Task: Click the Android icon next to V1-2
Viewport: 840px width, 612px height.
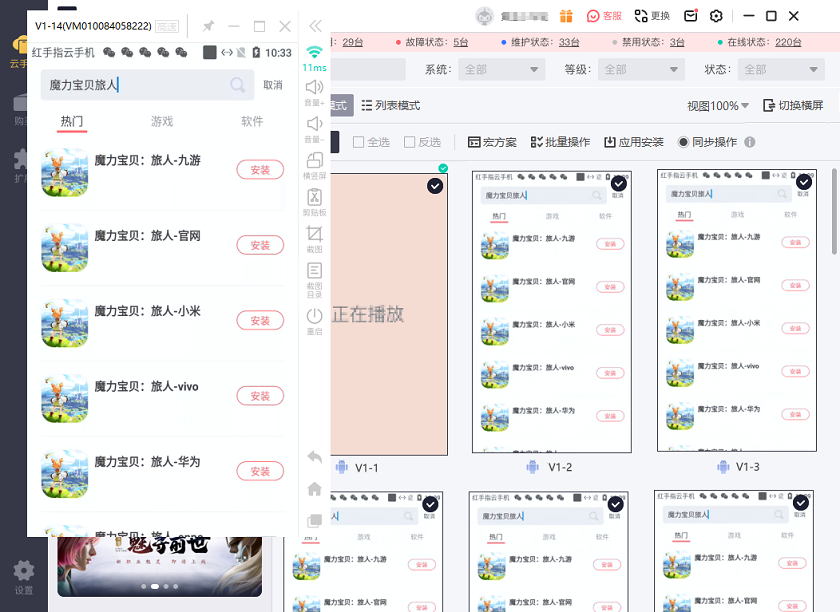Action: click(532, 467)
